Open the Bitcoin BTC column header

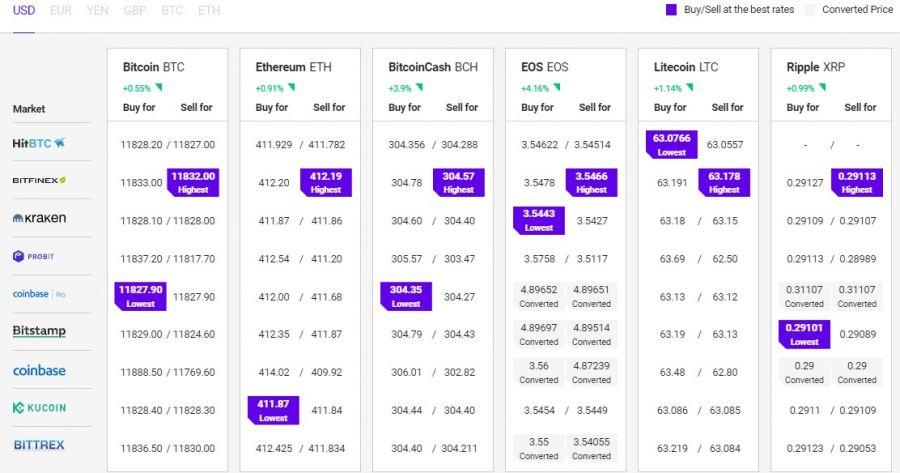(x=153, y=67)
